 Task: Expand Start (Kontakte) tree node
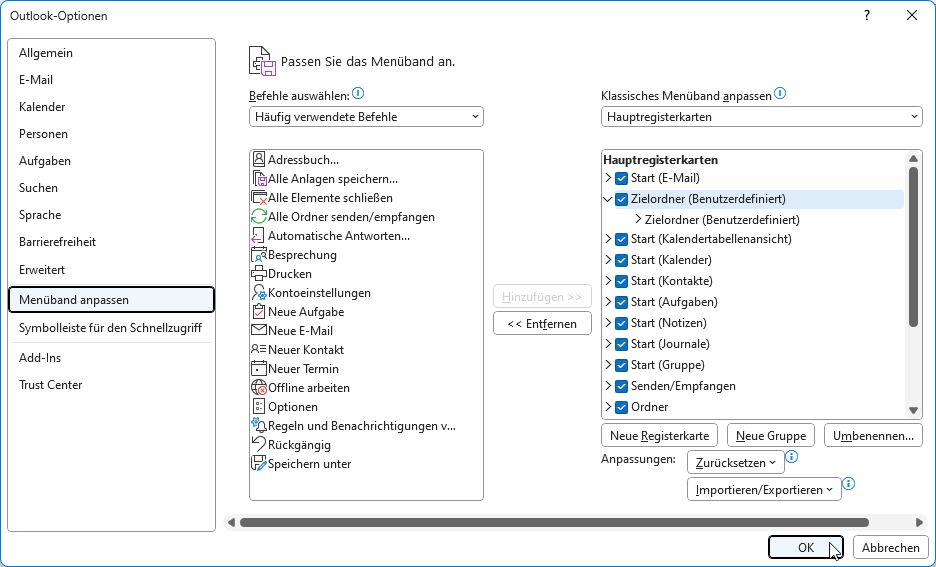[608, 281]
